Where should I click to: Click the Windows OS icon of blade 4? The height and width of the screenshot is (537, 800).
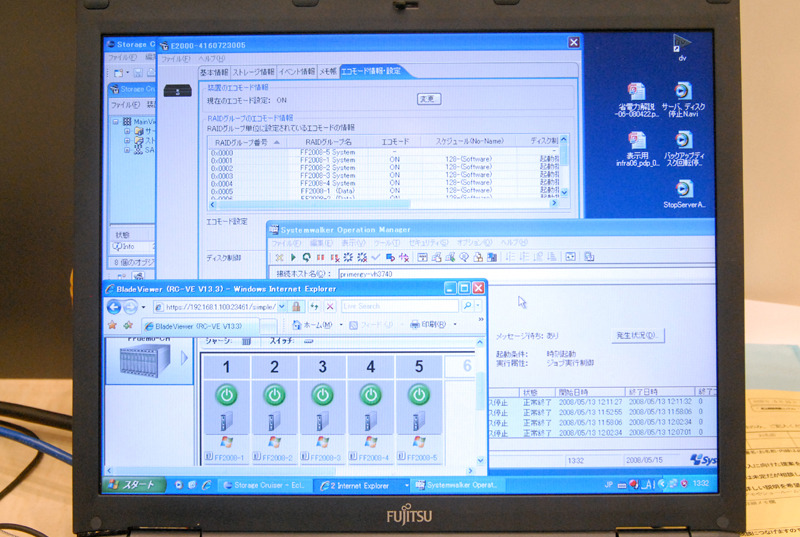pyautogui.click(x=371, y=442)
